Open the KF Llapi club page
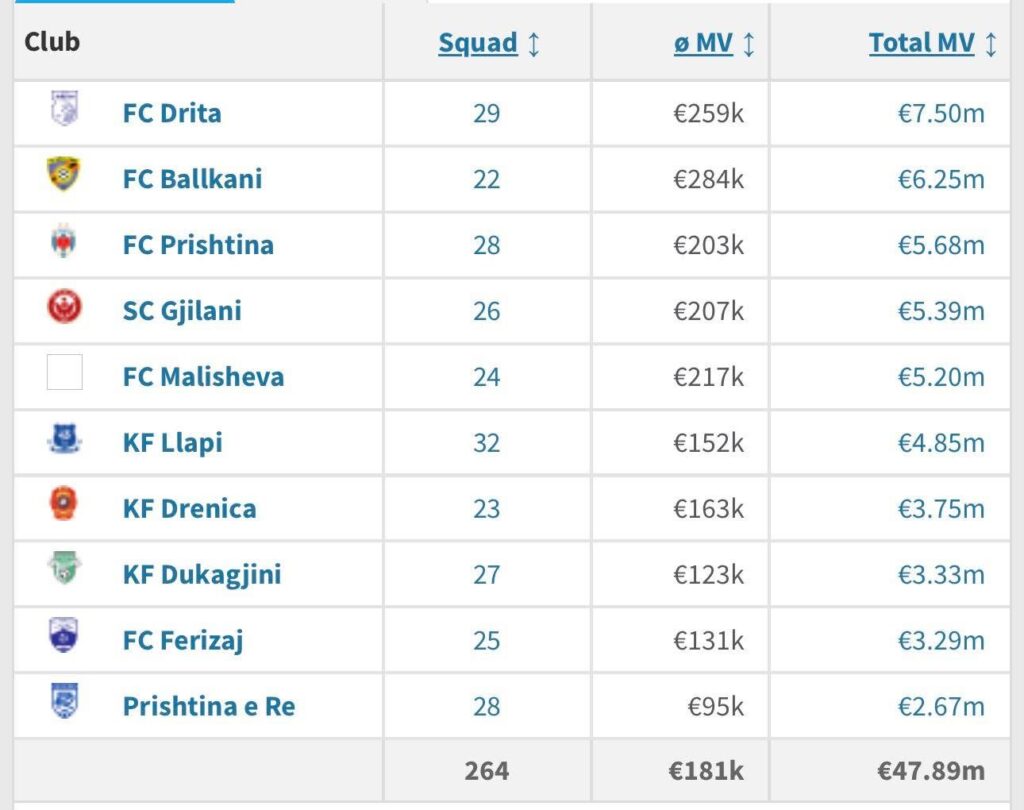This screenshot has width=1024, height=810. (172, 443)
